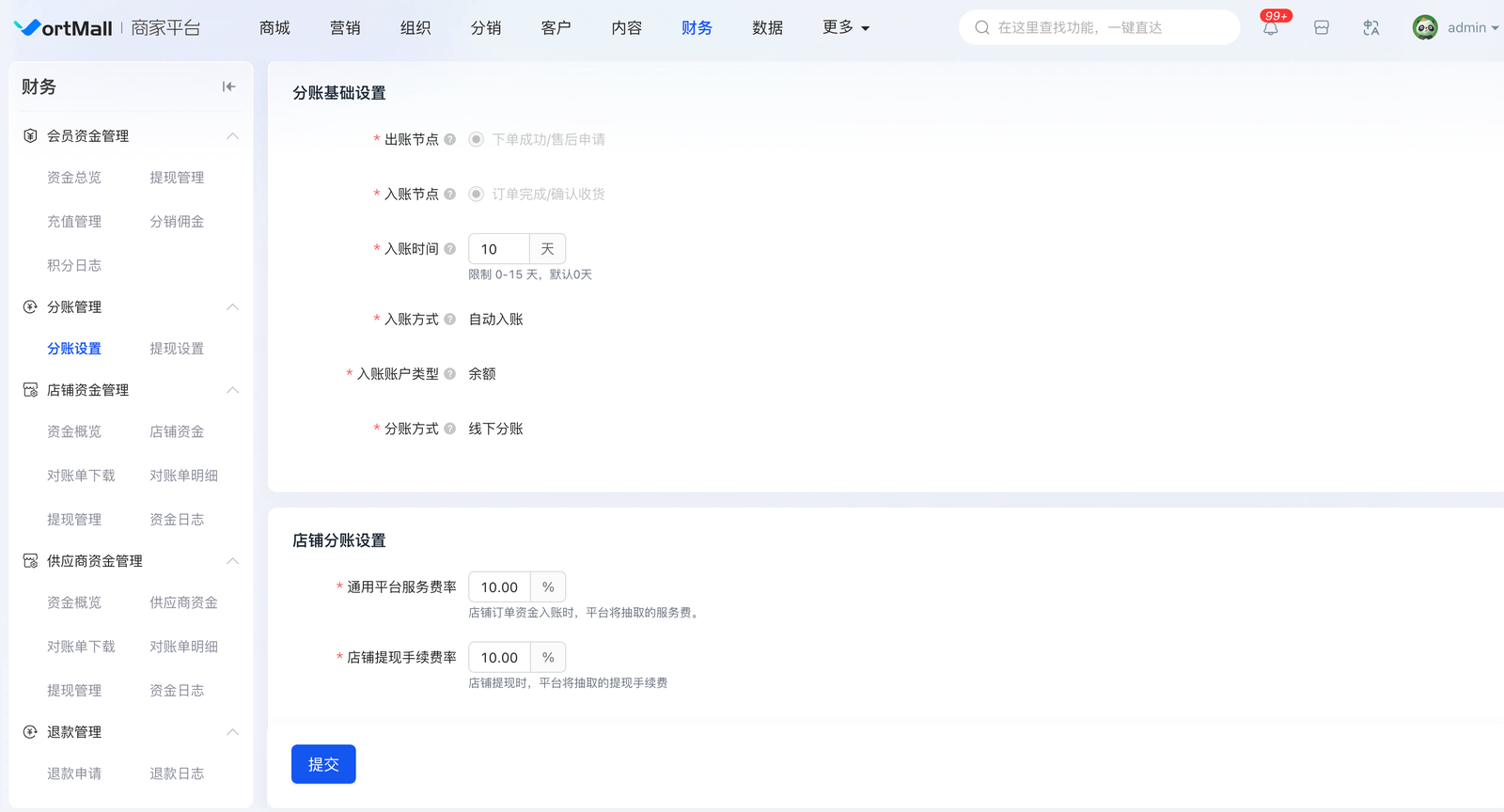
Task: Click the 提交 button
Action: coord(323,764)
